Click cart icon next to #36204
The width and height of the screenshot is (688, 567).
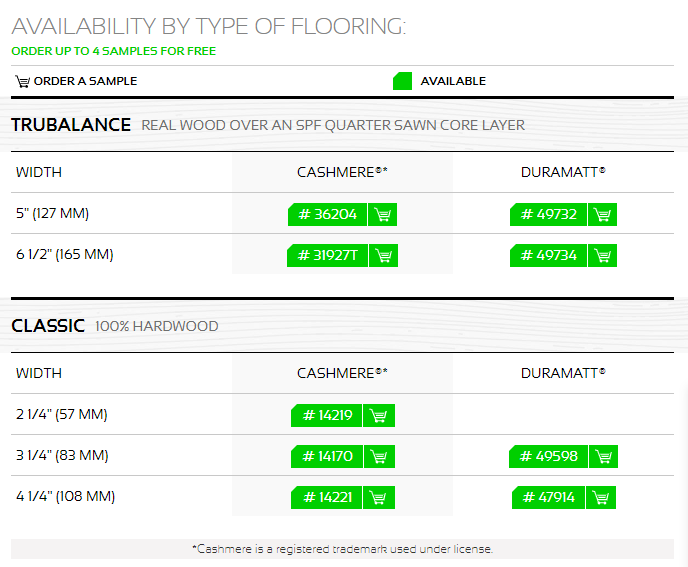pos(383,215)
